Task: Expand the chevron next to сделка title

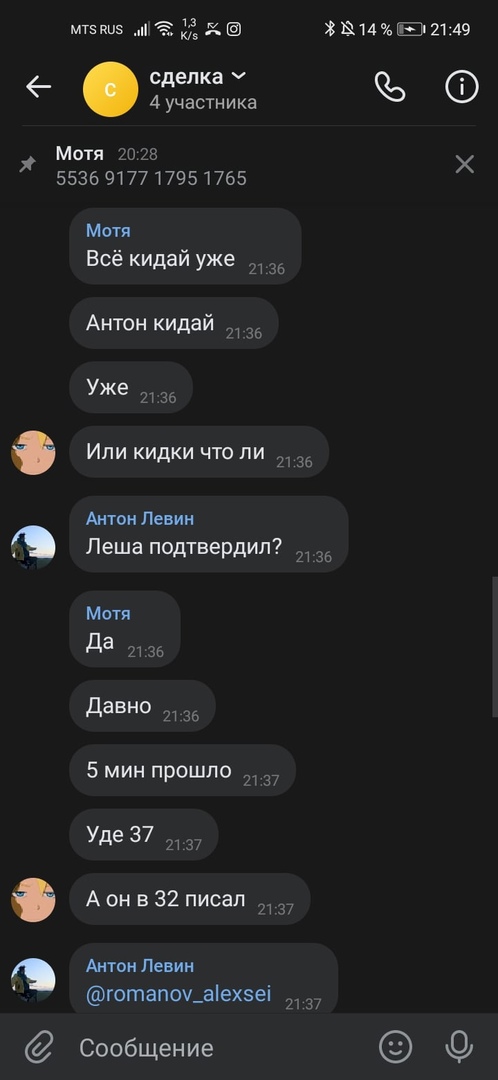Action: coord(239,76)
